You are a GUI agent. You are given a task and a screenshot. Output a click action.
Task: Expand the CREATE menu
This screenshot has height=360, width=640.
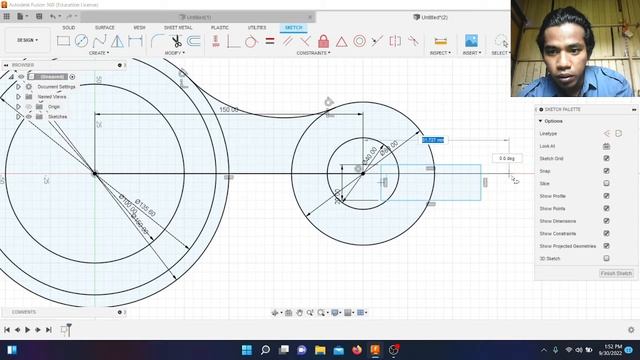(x=99, y=53)
